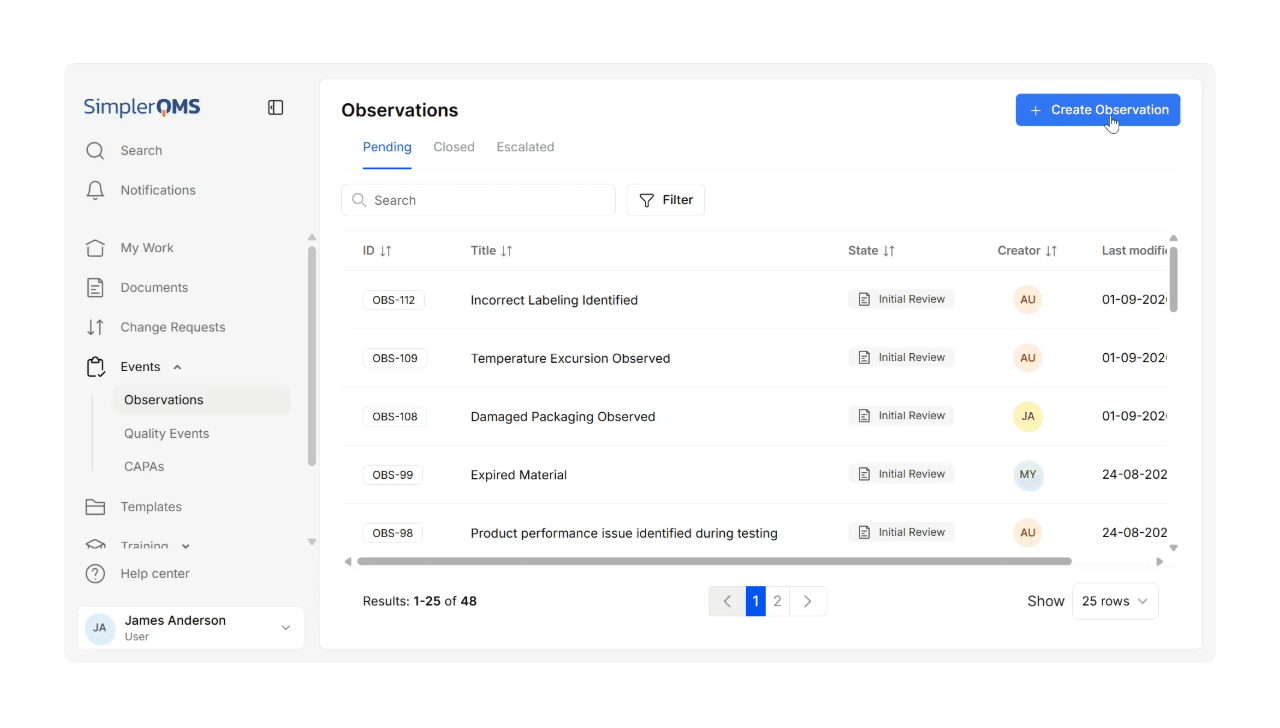Click the SimplerQMS logo
The width and height of the screenshot is (1280, 728).
click(x=142, y=107)
